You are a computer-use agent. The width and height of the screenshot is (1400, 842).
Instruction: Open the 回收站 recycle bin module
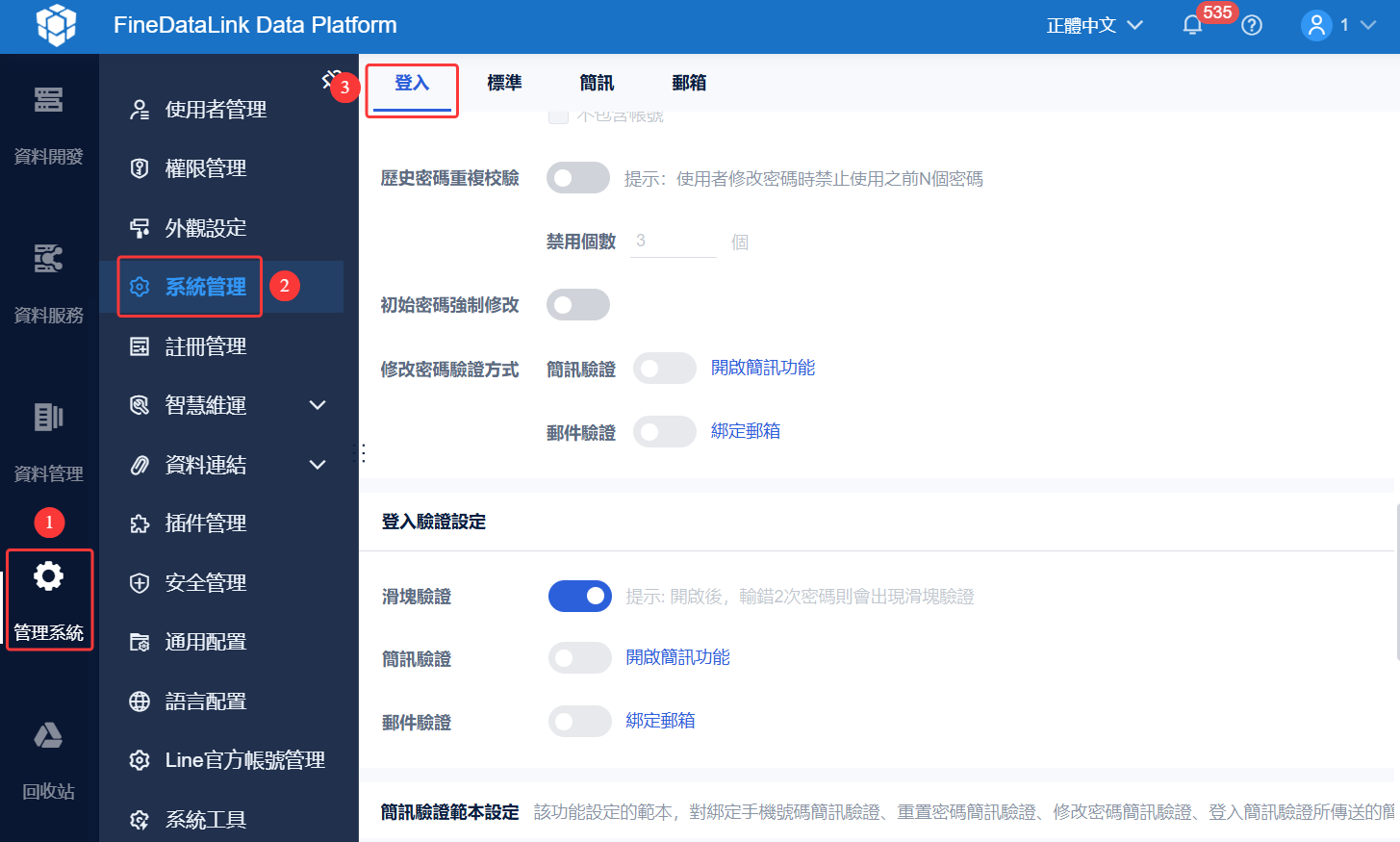49,760
